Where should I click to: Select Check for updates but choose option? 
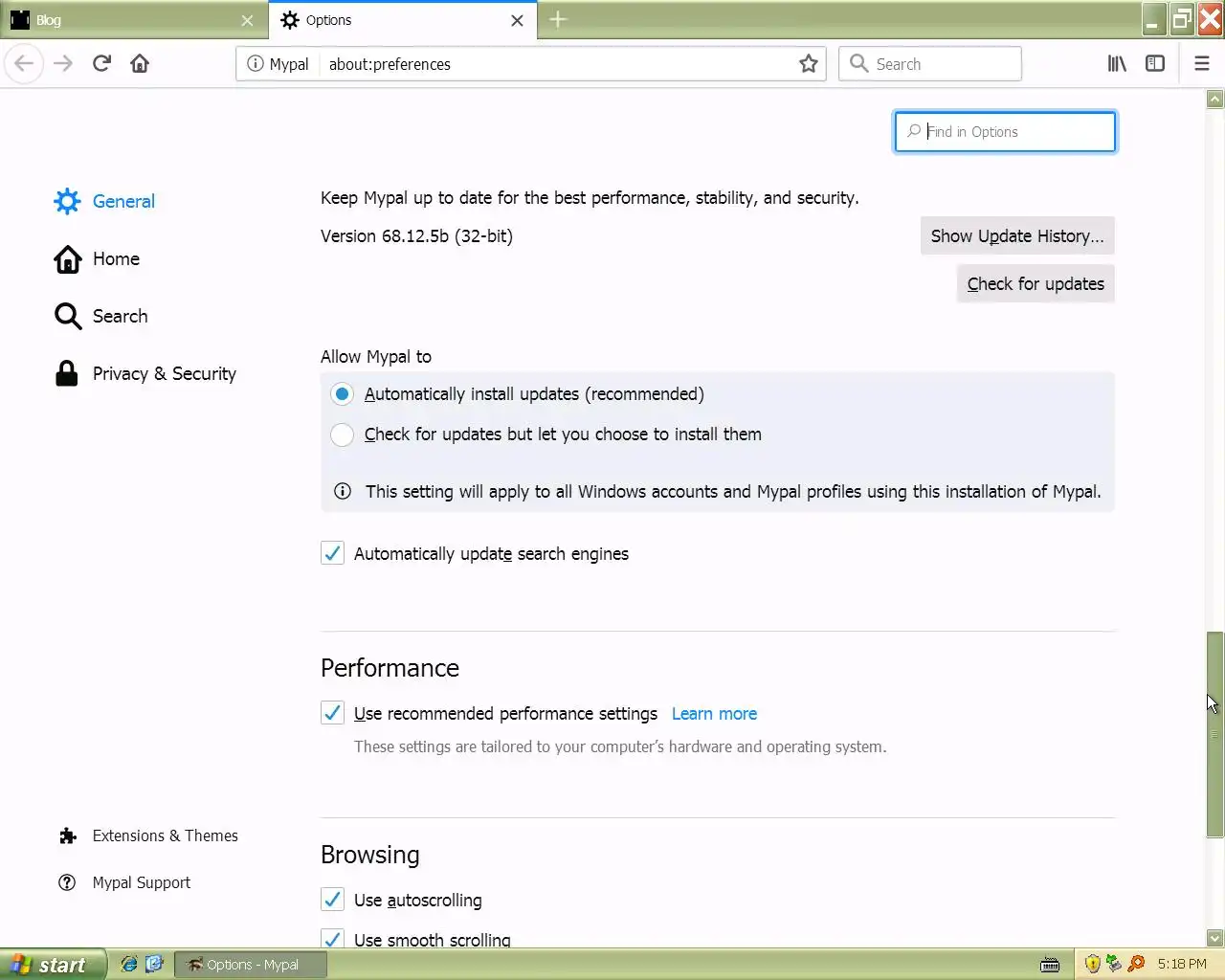coord(342,434)
